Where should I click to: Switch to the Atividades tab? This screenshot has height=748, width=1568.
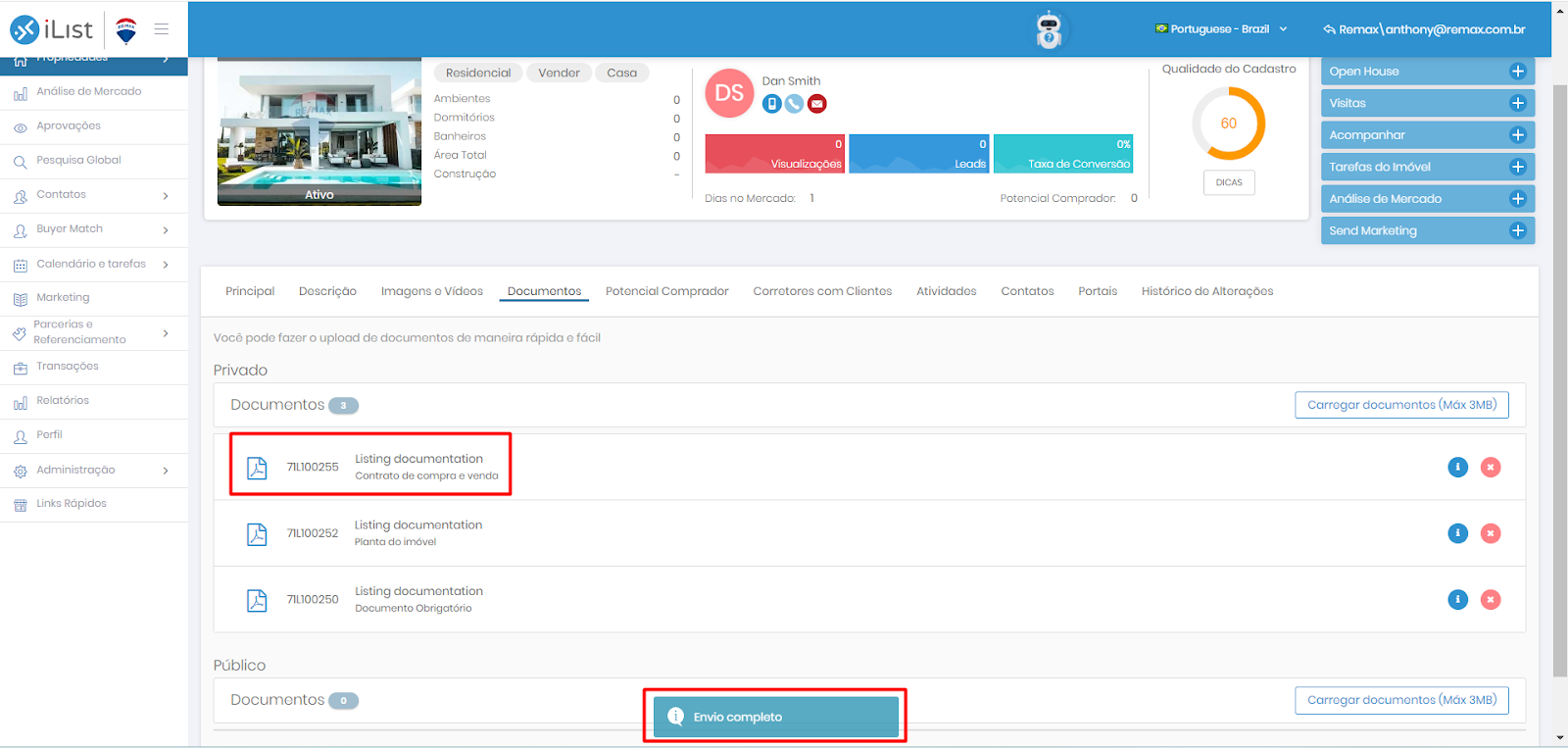click(947, 291)
